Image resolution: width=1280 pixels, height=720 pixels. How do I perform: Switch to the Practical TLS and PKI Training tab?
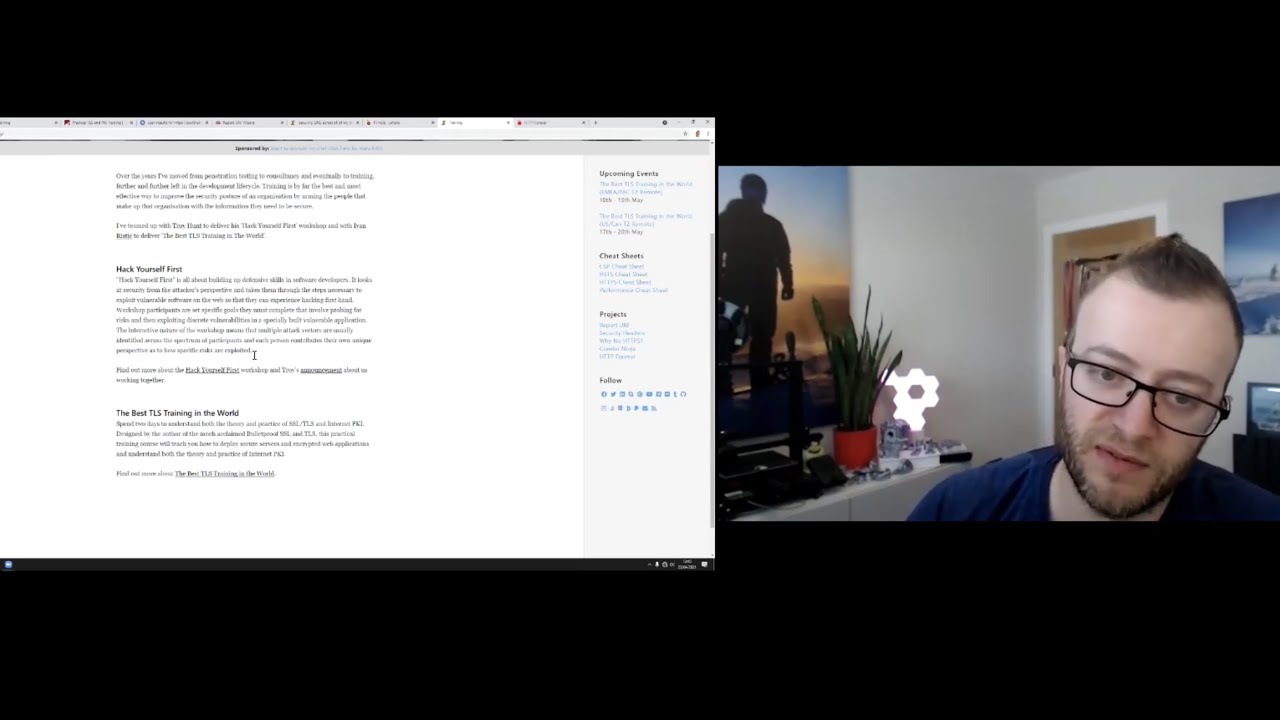coord(98,123)
